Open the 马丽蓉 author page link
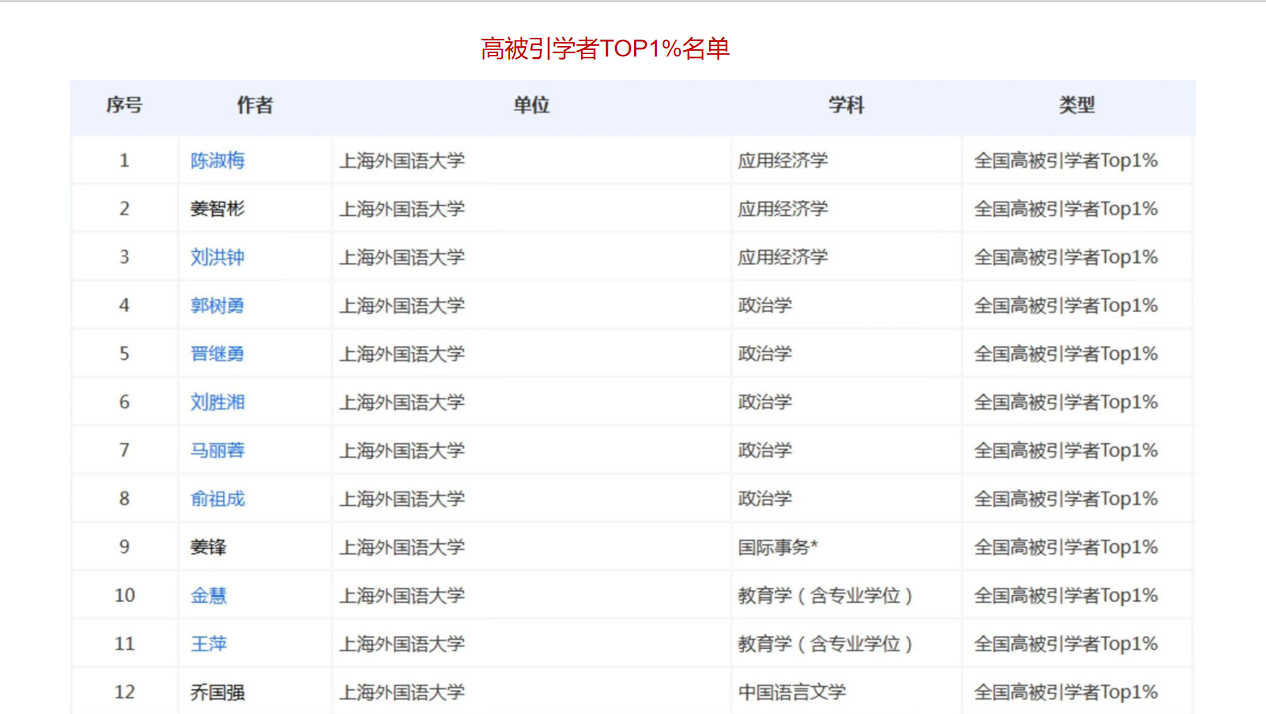The image size is (1266, 714). (x=217, y=450)
